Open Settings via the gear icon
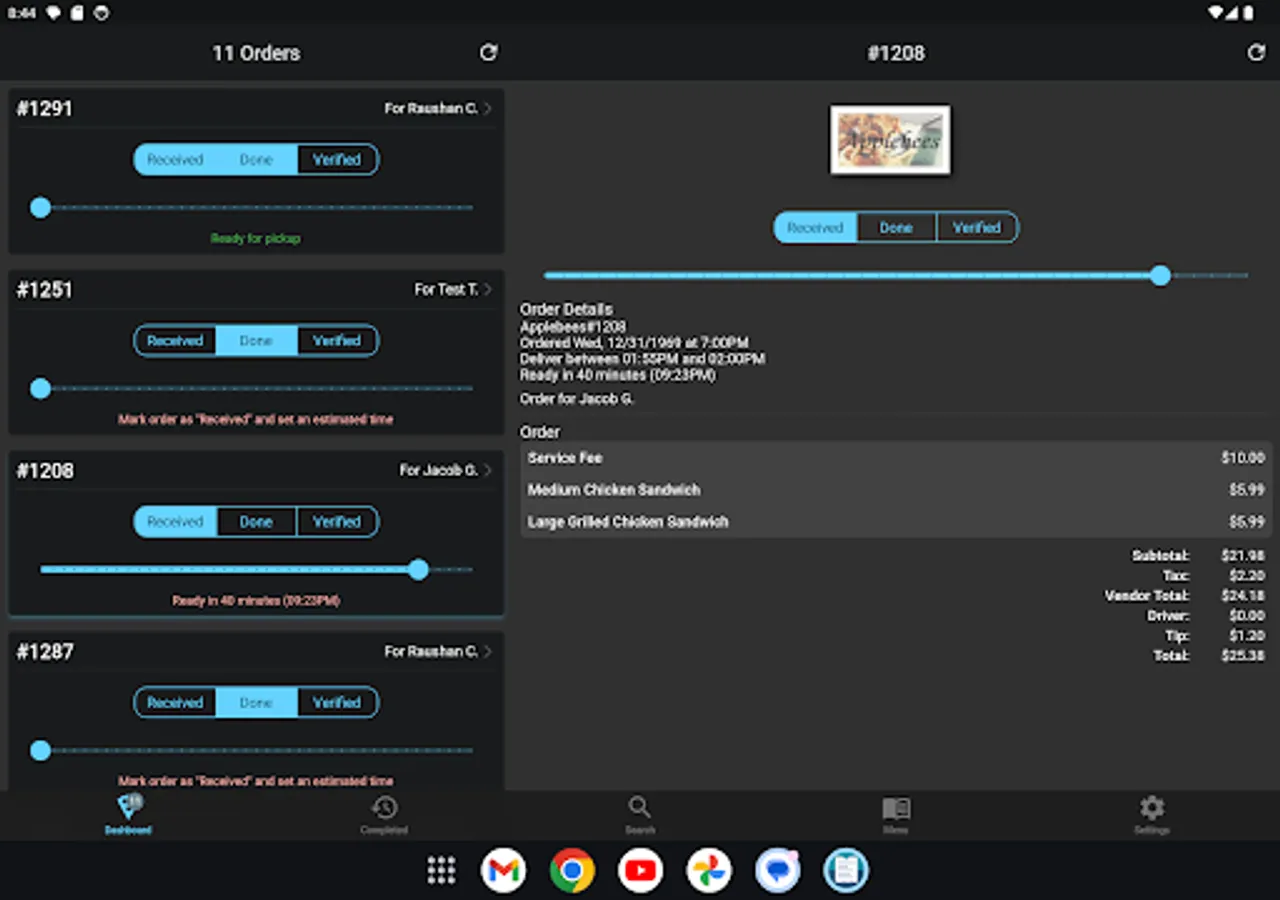 (1152, 814)
